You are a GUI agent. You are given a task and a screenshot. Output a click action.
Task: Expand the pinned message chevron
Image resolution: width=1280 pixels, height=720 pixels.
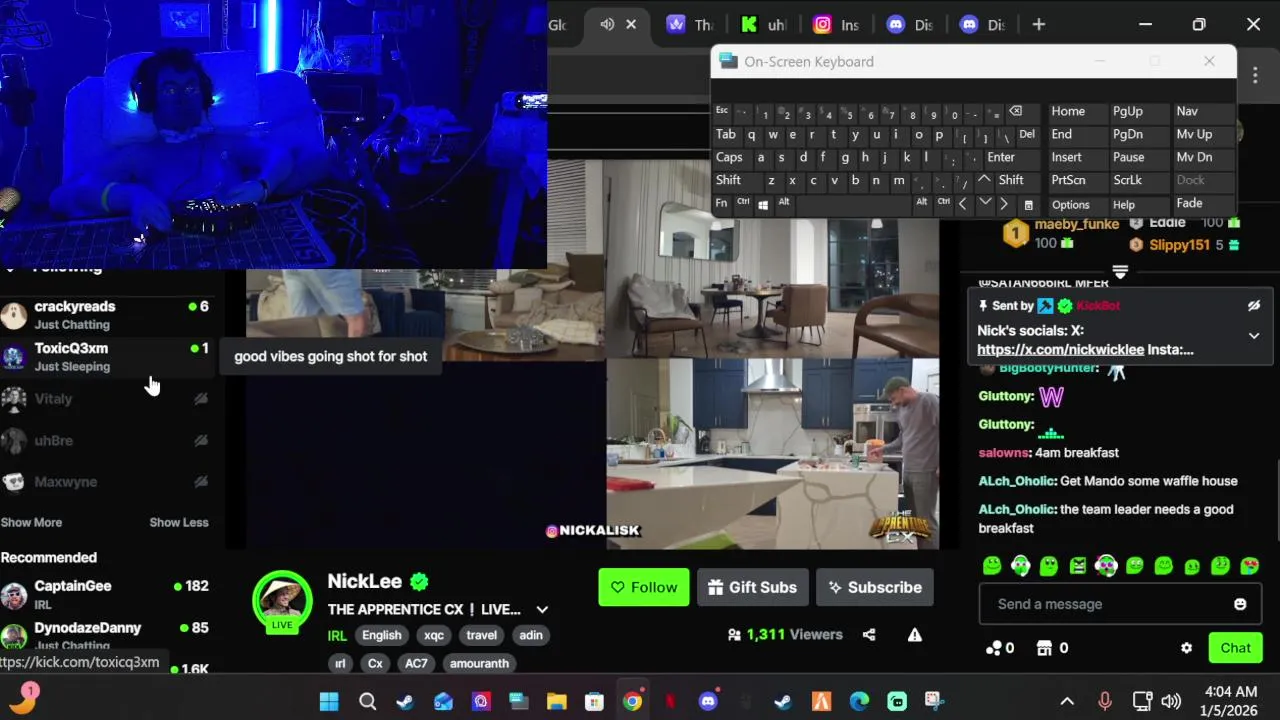pyautogui.click(x=1254, y=336)
